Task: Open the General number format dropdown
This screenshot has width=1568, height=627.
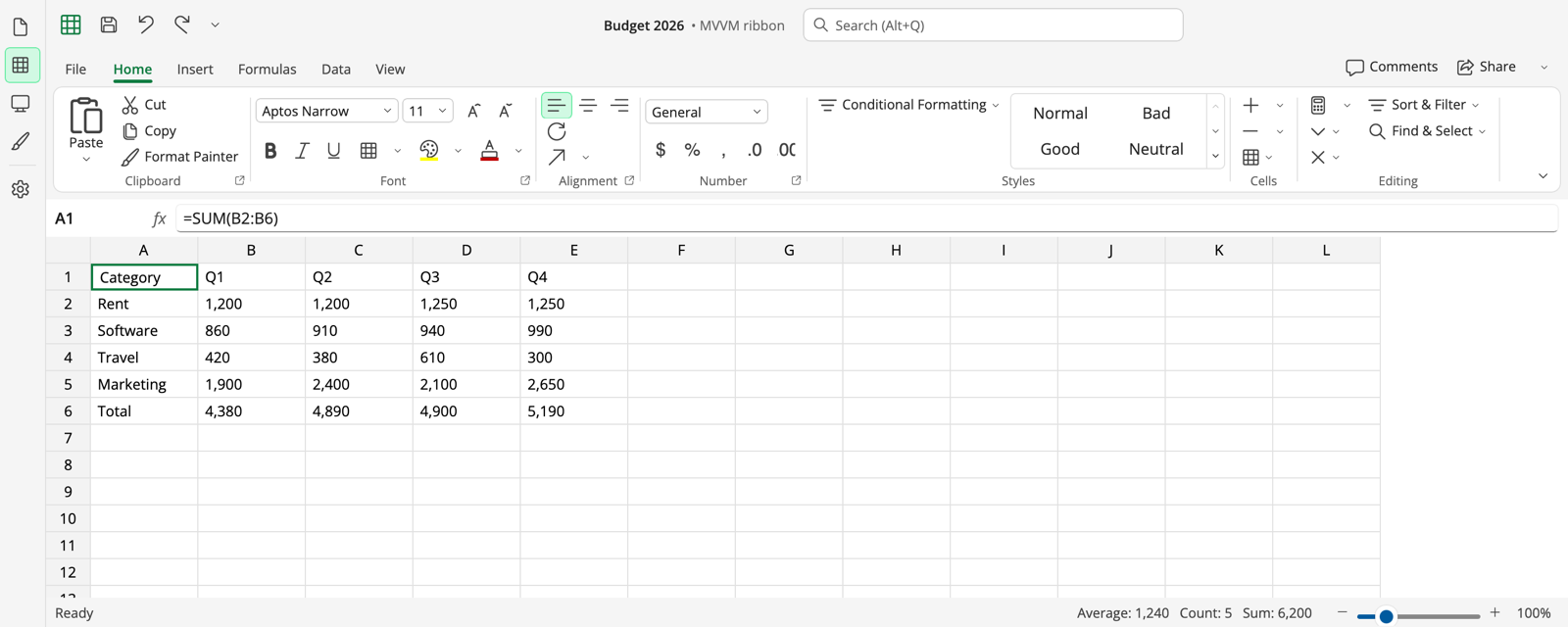Action: (x=707, y=112)
